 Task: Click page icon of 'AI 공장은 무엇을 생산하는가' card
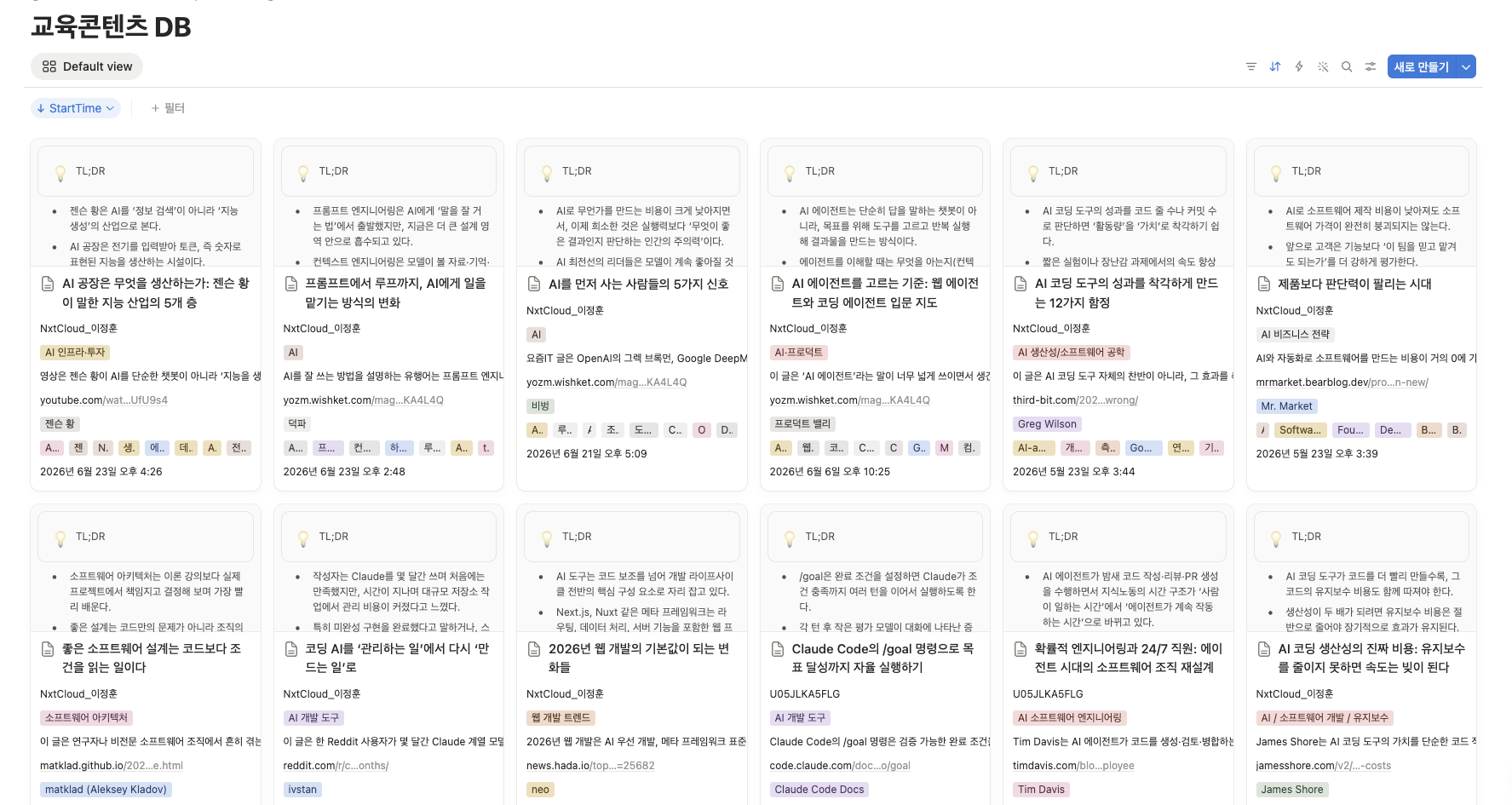point(49,284)
